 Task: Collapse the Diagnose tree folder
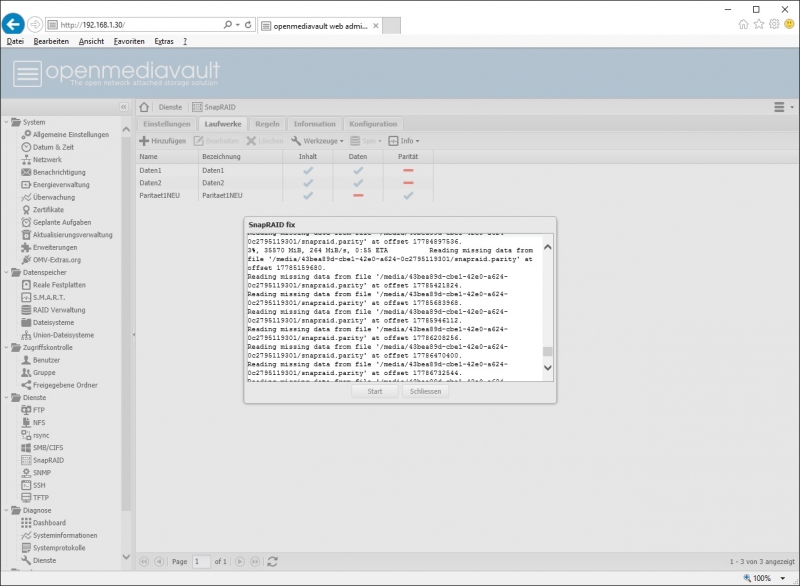pos(6,510)
